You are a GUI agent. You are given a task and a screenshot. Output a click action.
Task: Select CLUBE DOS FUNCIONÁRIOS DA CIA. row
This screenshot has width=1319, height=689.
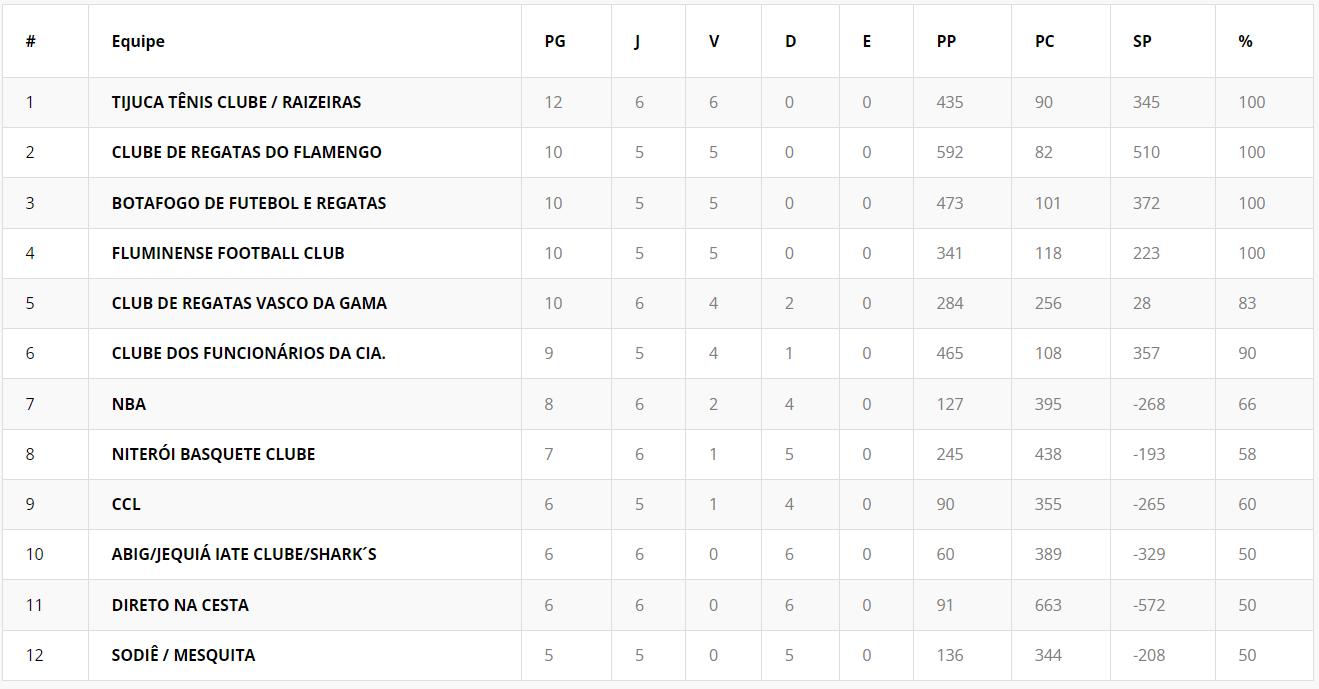[x=248, y=353]
